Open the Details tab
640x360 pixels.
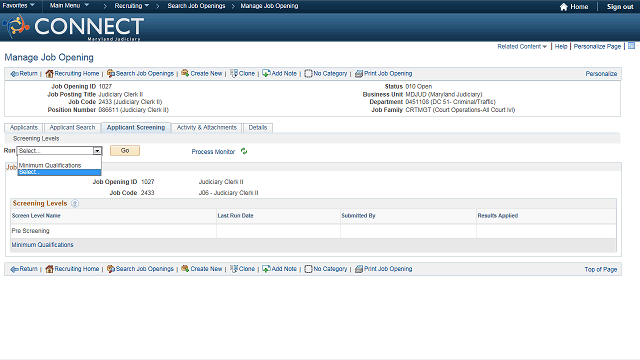point(258,128)
